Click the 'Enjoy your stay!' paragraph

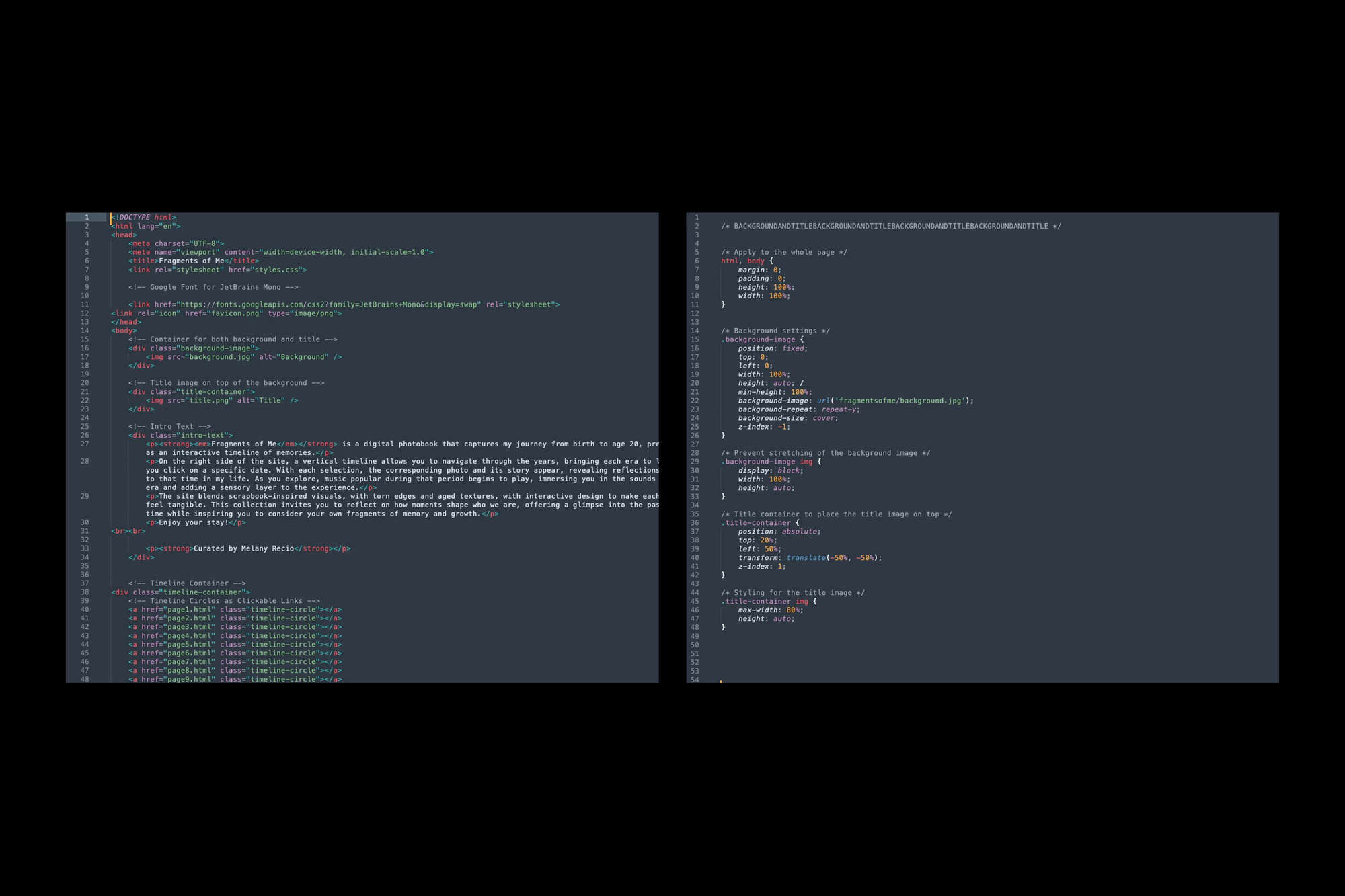point(193,522)
